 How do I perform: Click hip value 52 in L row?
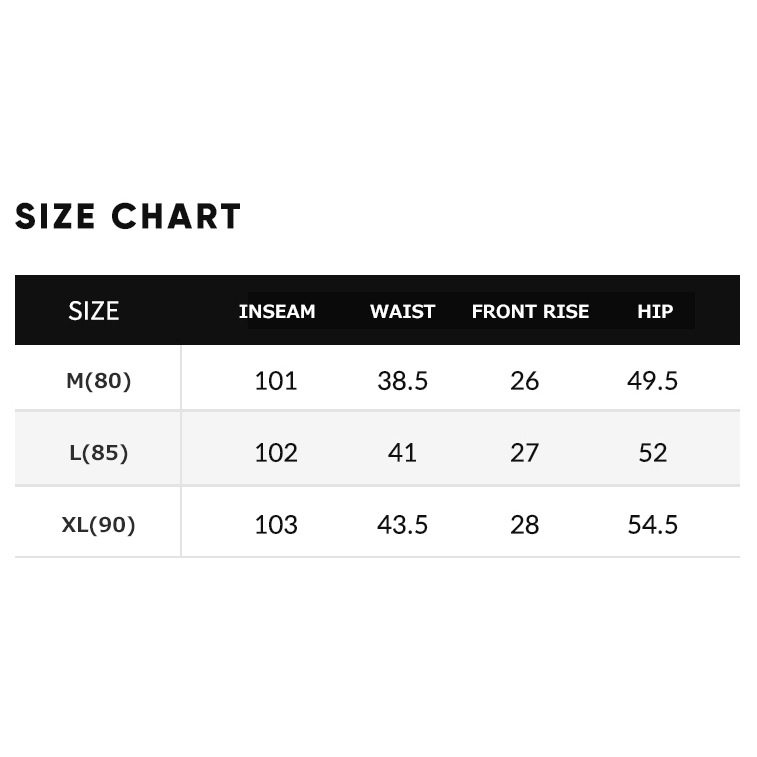[652, 453]
